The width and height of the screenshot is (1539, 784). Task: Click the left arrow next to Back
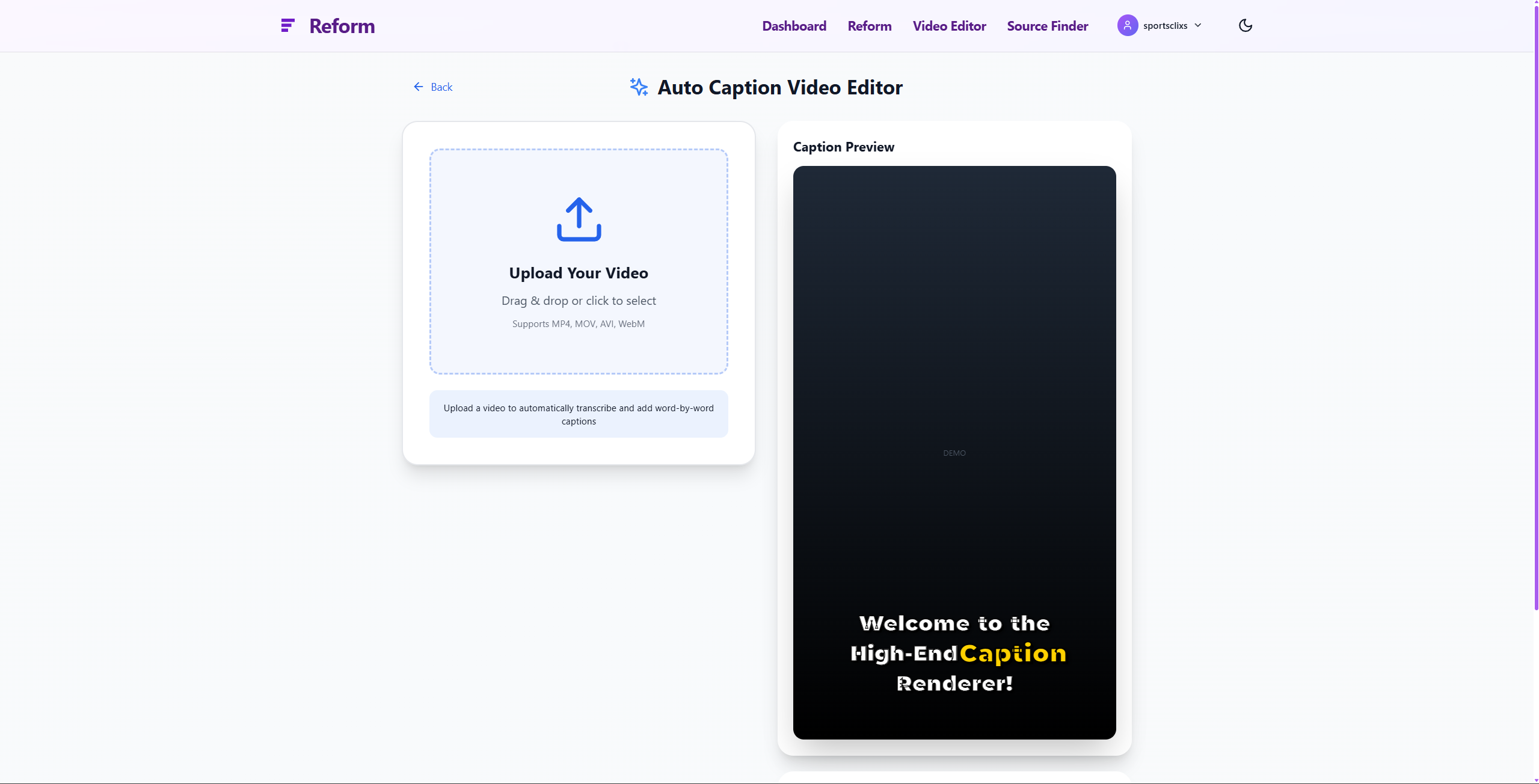(419, 87)
